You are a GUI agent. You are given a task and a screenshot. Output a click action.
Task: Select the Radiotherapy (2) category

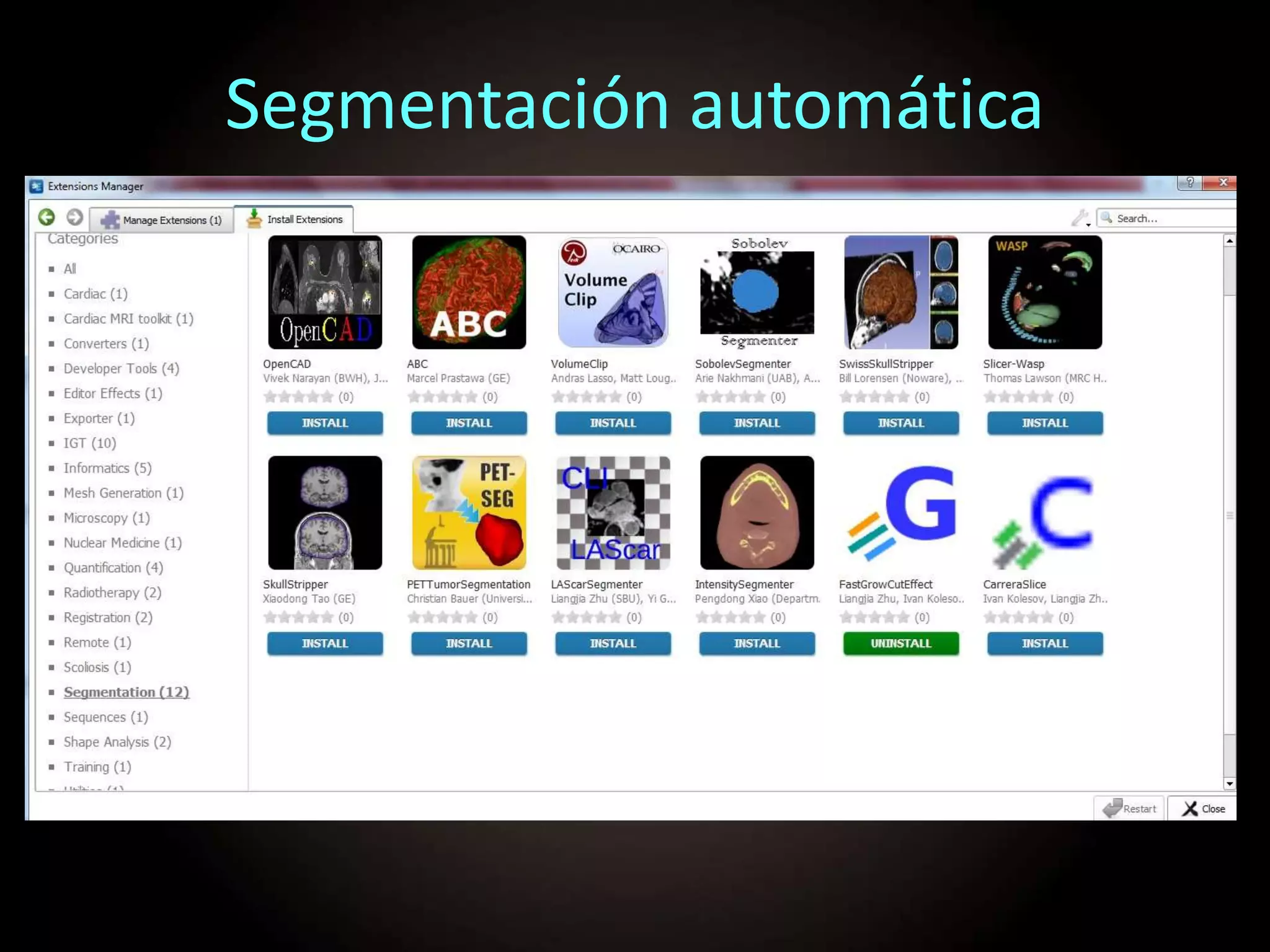(x=112, y=593)
